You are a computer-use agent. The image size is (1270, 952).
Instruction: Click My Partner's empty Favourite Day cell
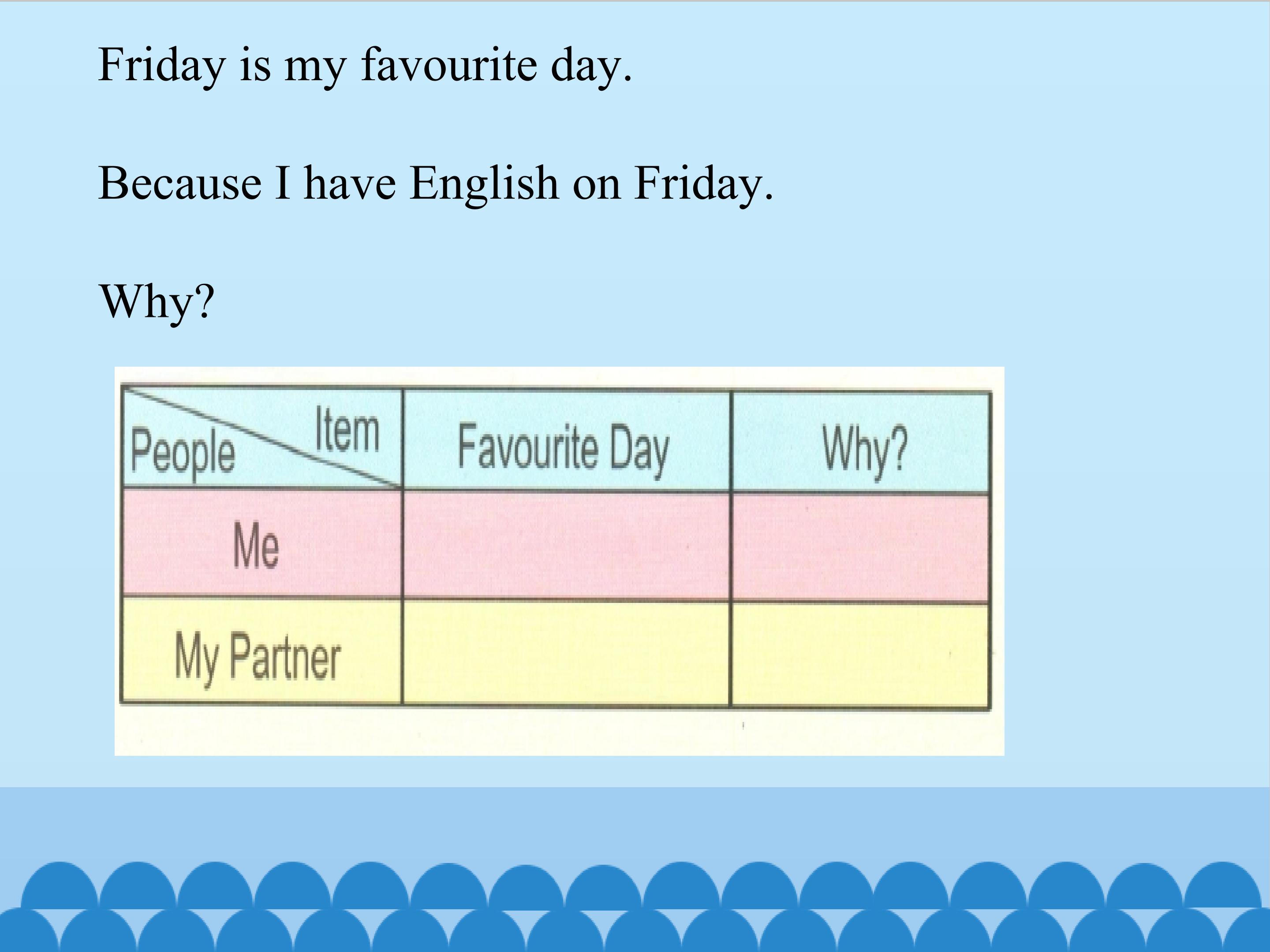[x=566, y=653]
